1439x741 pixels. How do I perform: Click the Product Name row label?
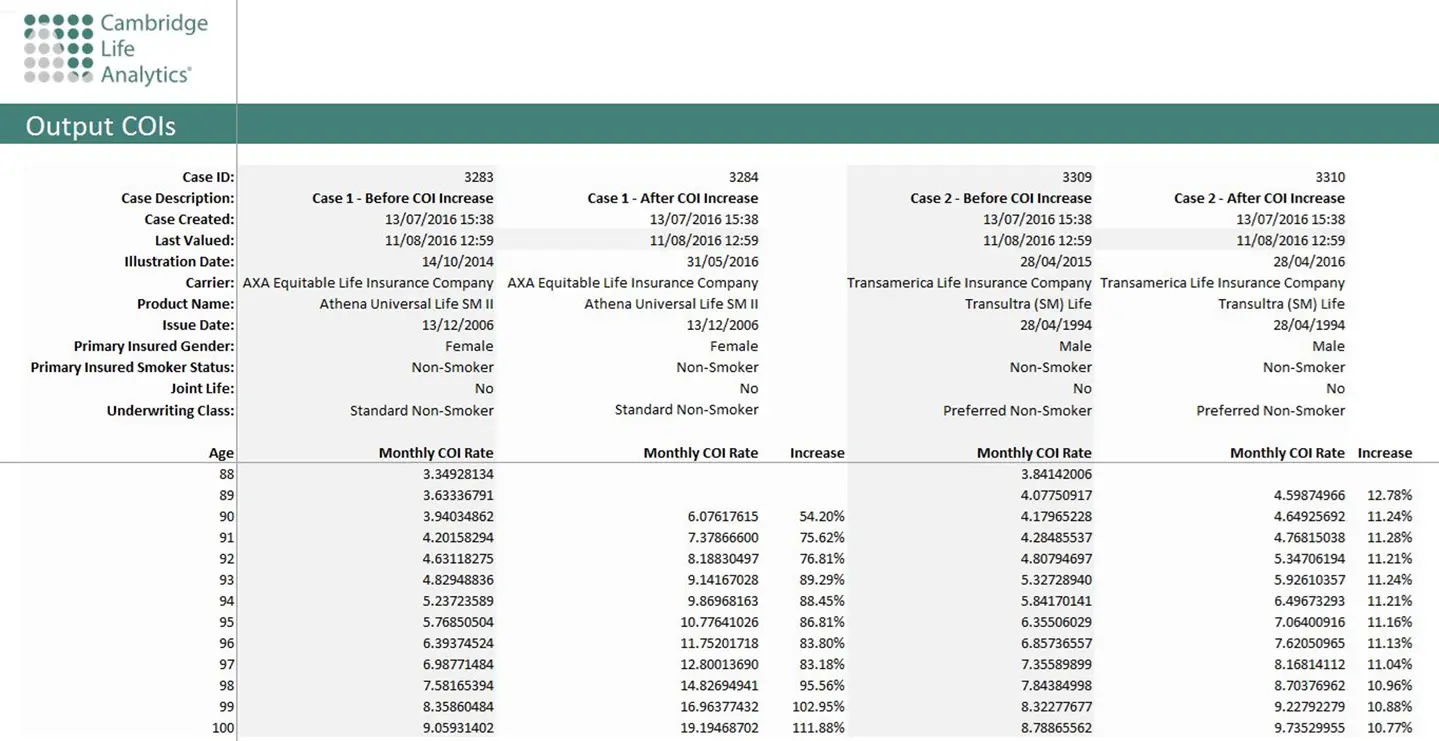click(185, 304)
